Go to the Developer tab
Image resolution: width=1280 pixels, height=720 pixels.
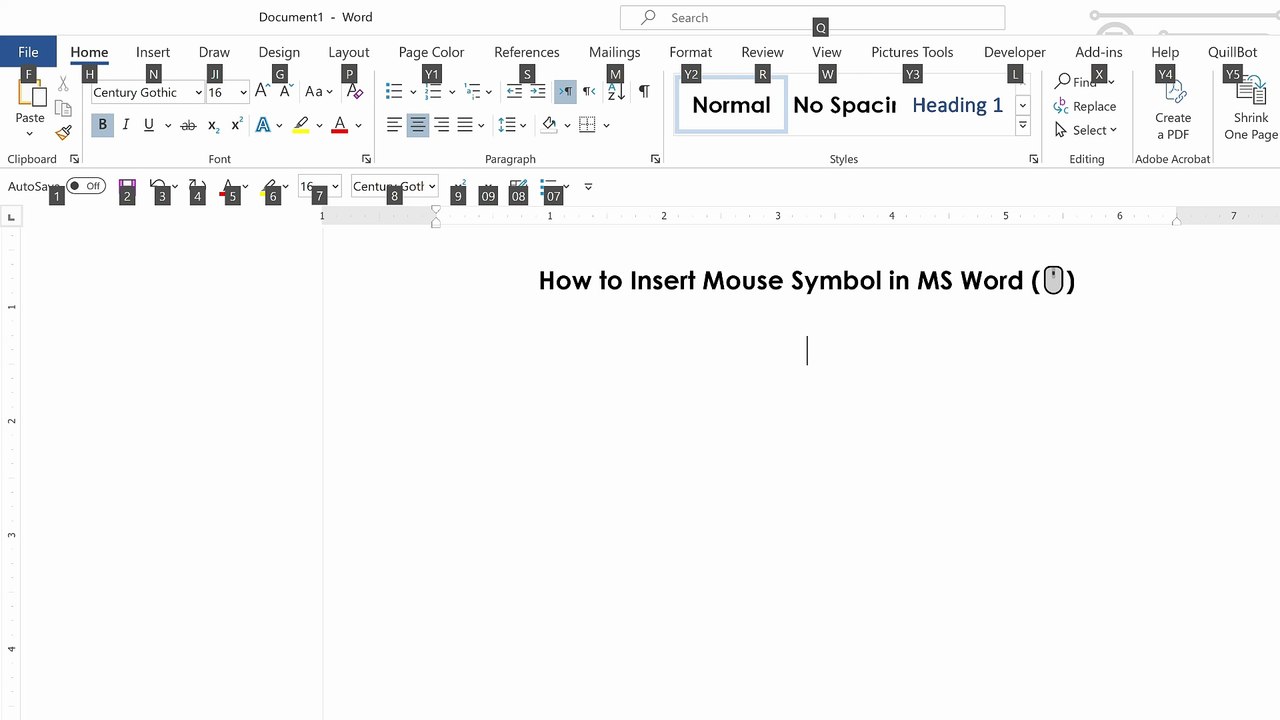[x=1015, y=52]
